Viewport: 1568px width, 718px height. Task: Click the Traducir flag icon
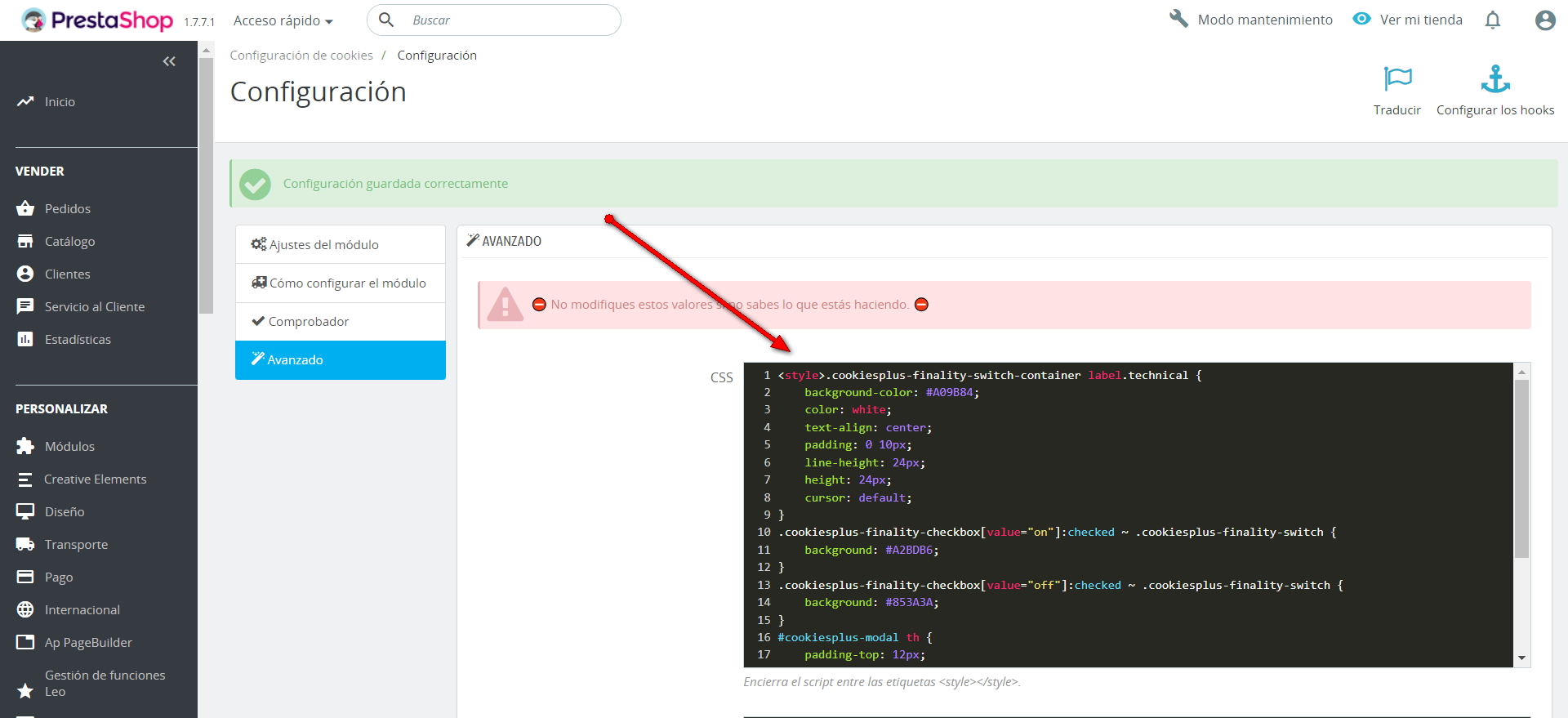pos(1397,78)
